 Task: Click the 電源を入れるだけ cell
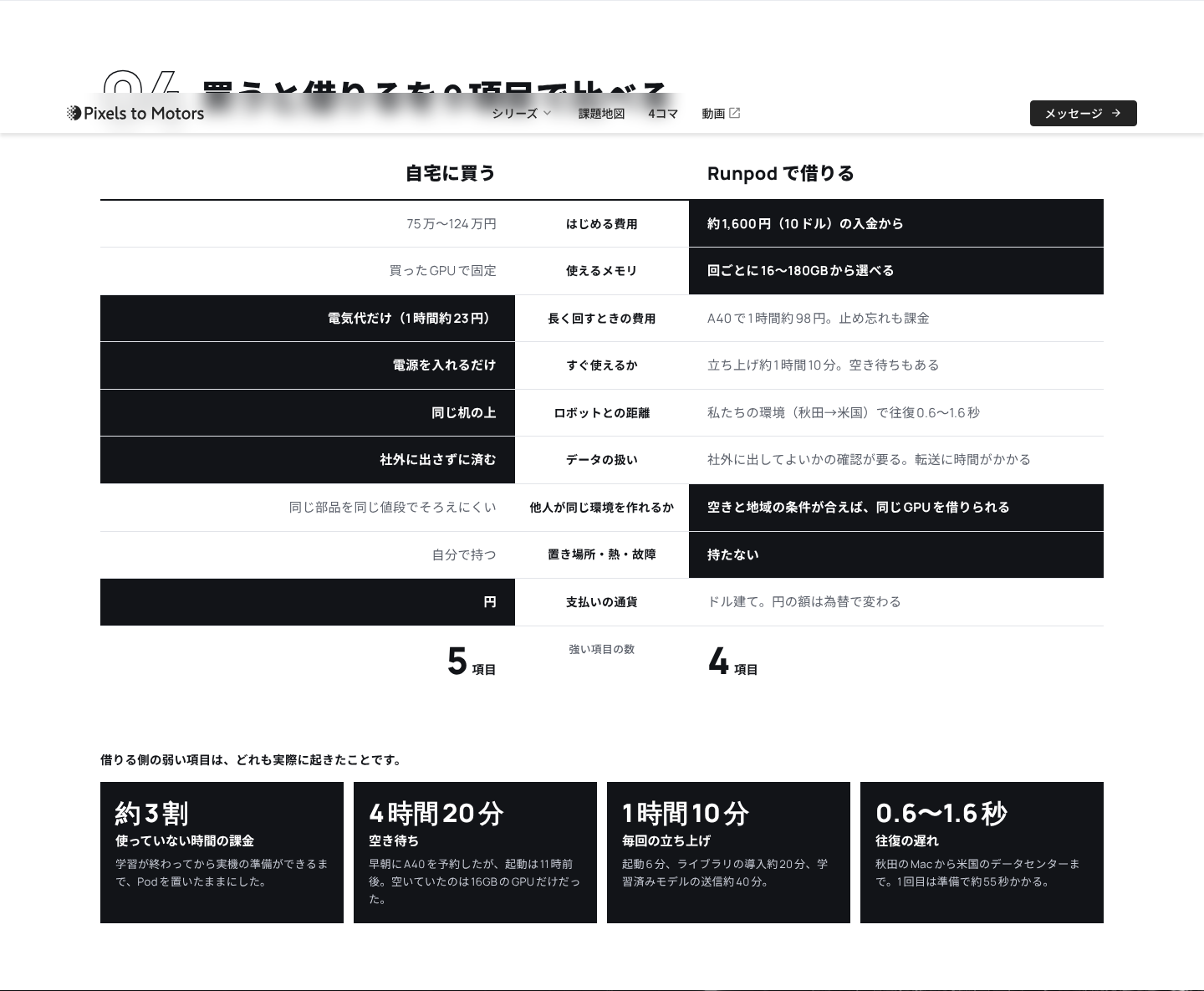coord(308,365)
